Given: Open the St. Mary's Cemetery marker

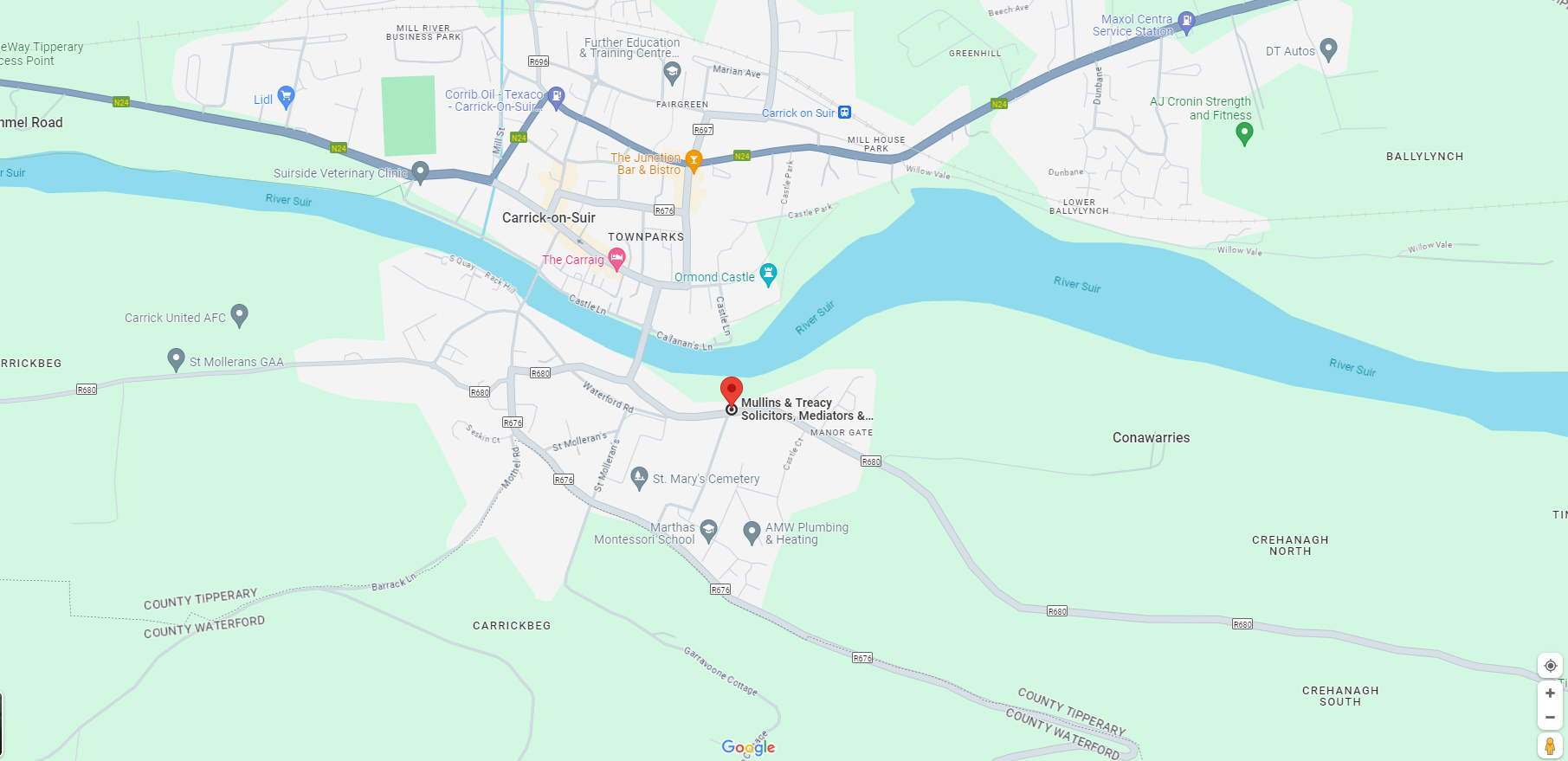Looking at the screenshot, I should point(639,478).
